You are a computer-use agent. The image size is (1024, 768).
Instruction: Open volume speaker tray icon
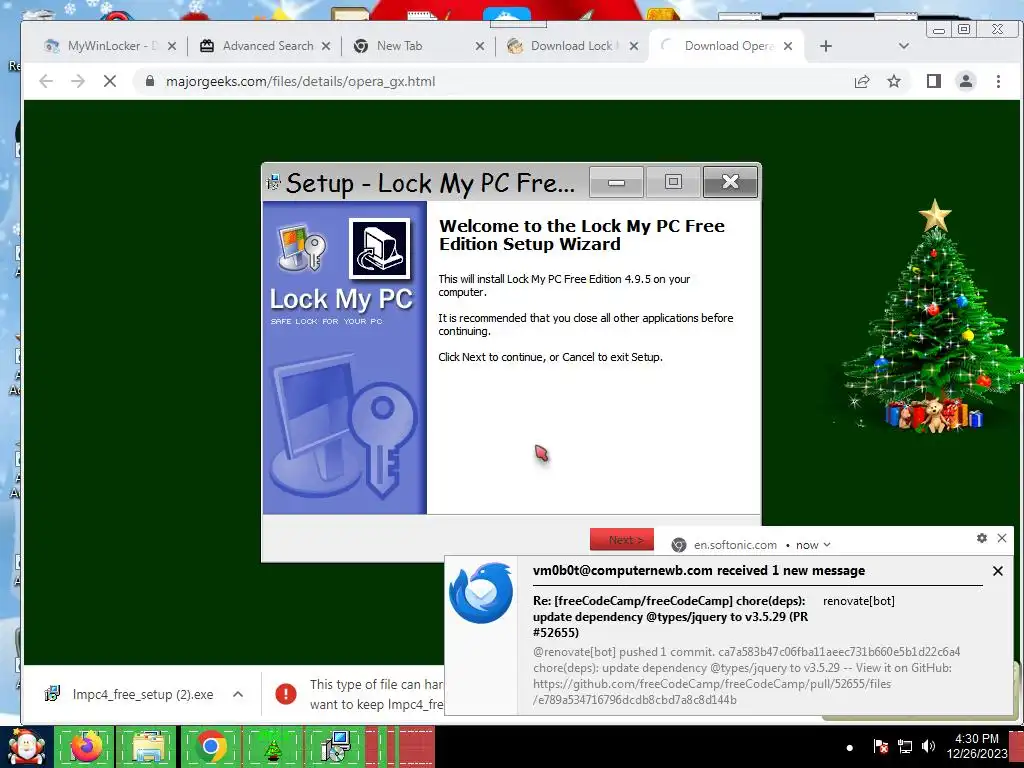[928, 746]
